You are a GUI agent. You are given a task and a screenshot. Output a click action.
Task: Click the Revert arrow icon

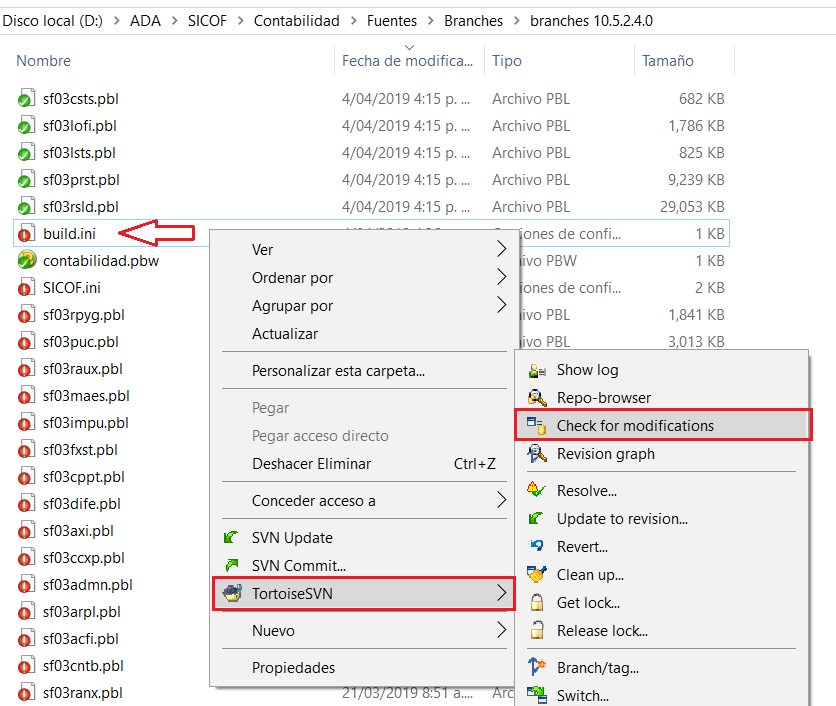tap(537, 547)
